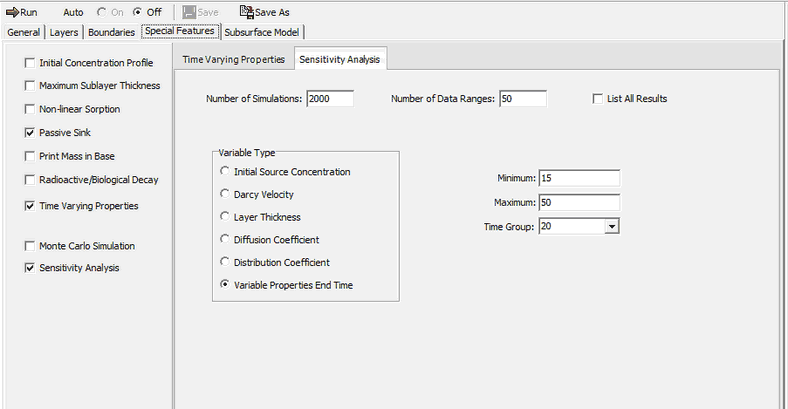Open the Layers tab
Screen dimensions: 788x409
64,32
